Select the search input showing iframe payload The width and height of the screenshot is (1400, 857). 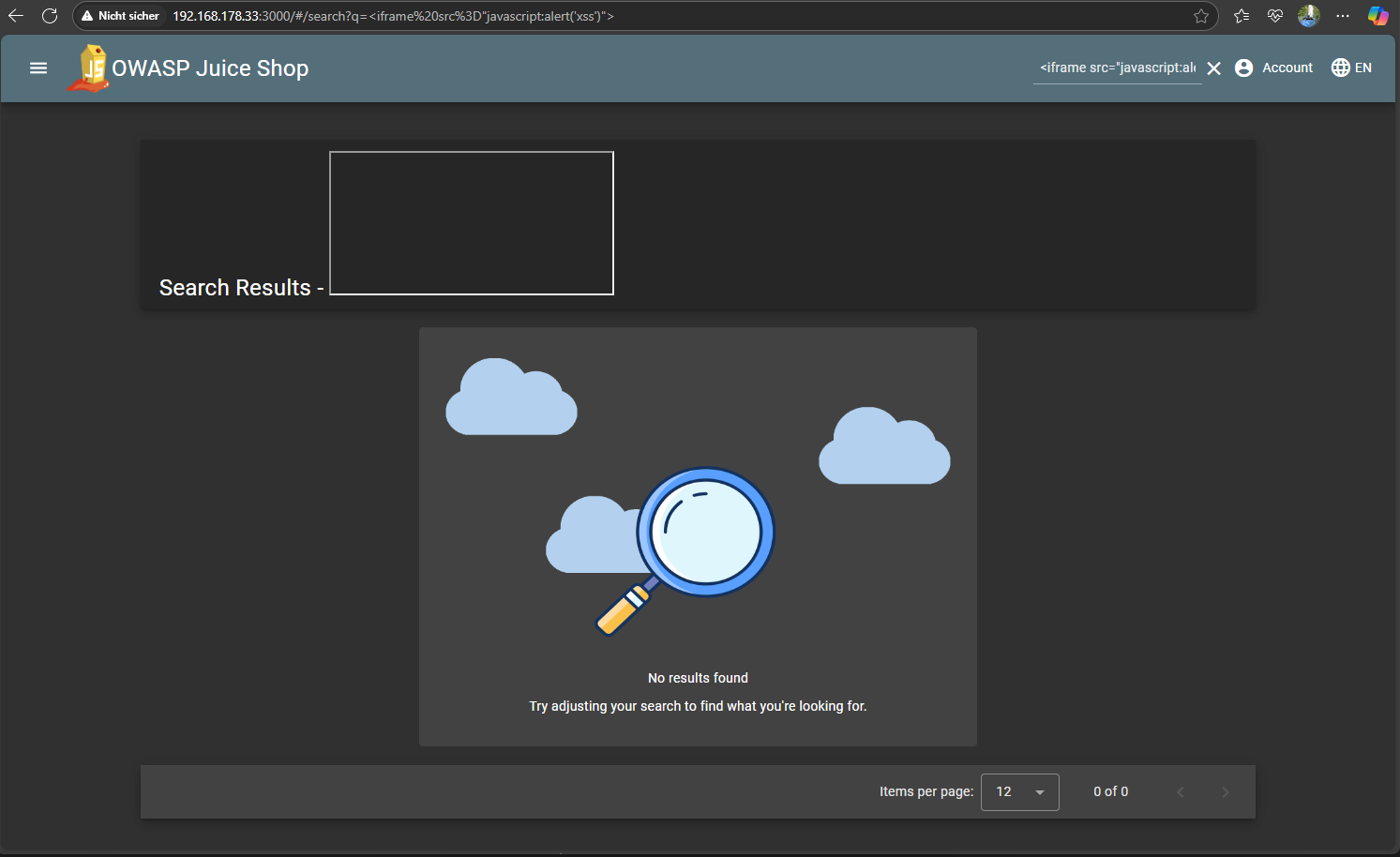coord(1116,67)
